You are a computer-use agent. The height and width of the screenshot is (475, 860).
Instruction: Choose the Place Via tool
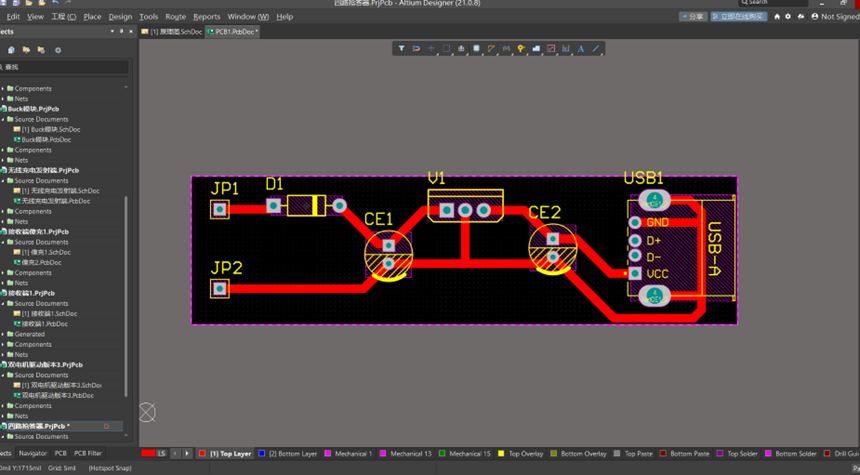click(x=521, y=48)
